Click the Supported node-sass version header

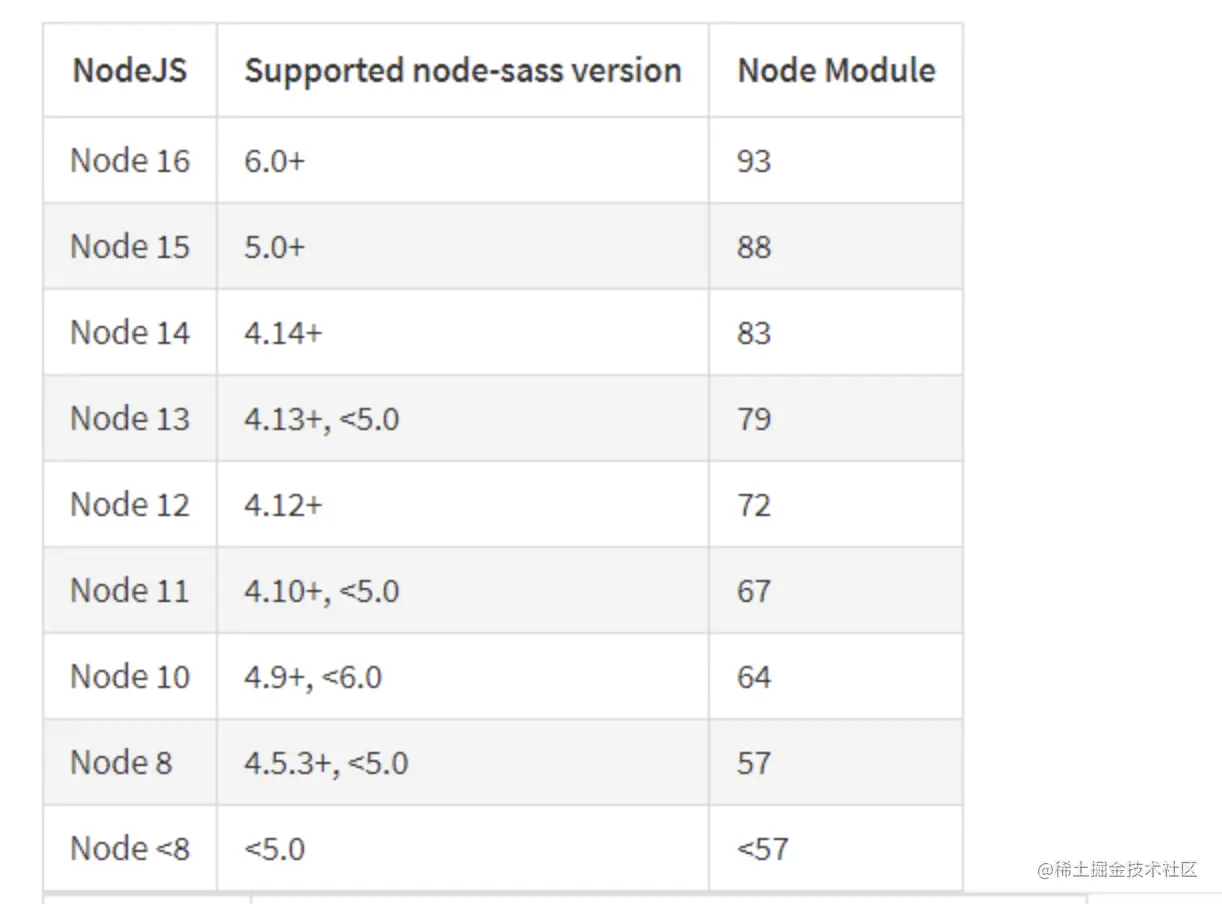463,71
